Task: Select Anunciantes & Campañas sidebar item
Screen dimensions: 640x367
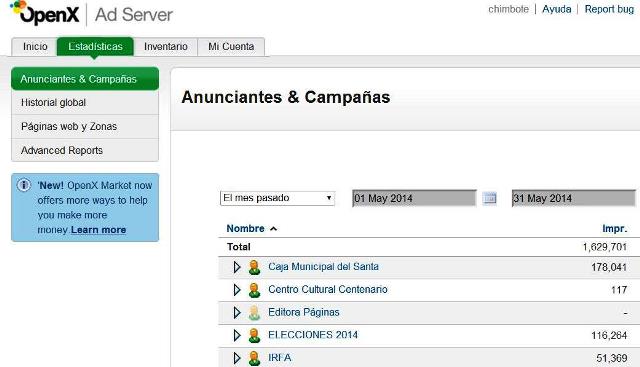Action: pyautogui.click(x=85, y=79)
